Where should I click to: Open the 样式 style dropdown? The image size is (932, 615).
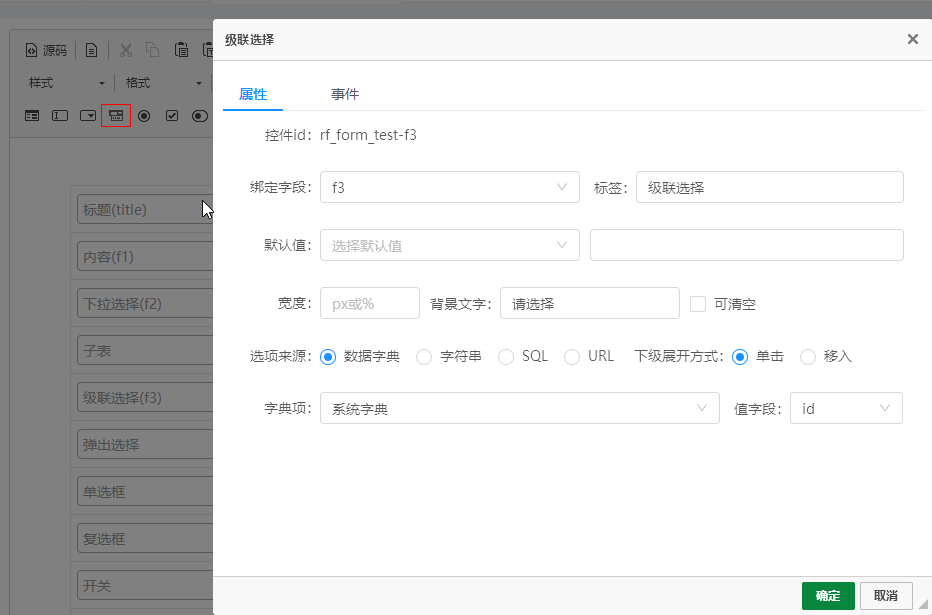[x=66, y=83]
